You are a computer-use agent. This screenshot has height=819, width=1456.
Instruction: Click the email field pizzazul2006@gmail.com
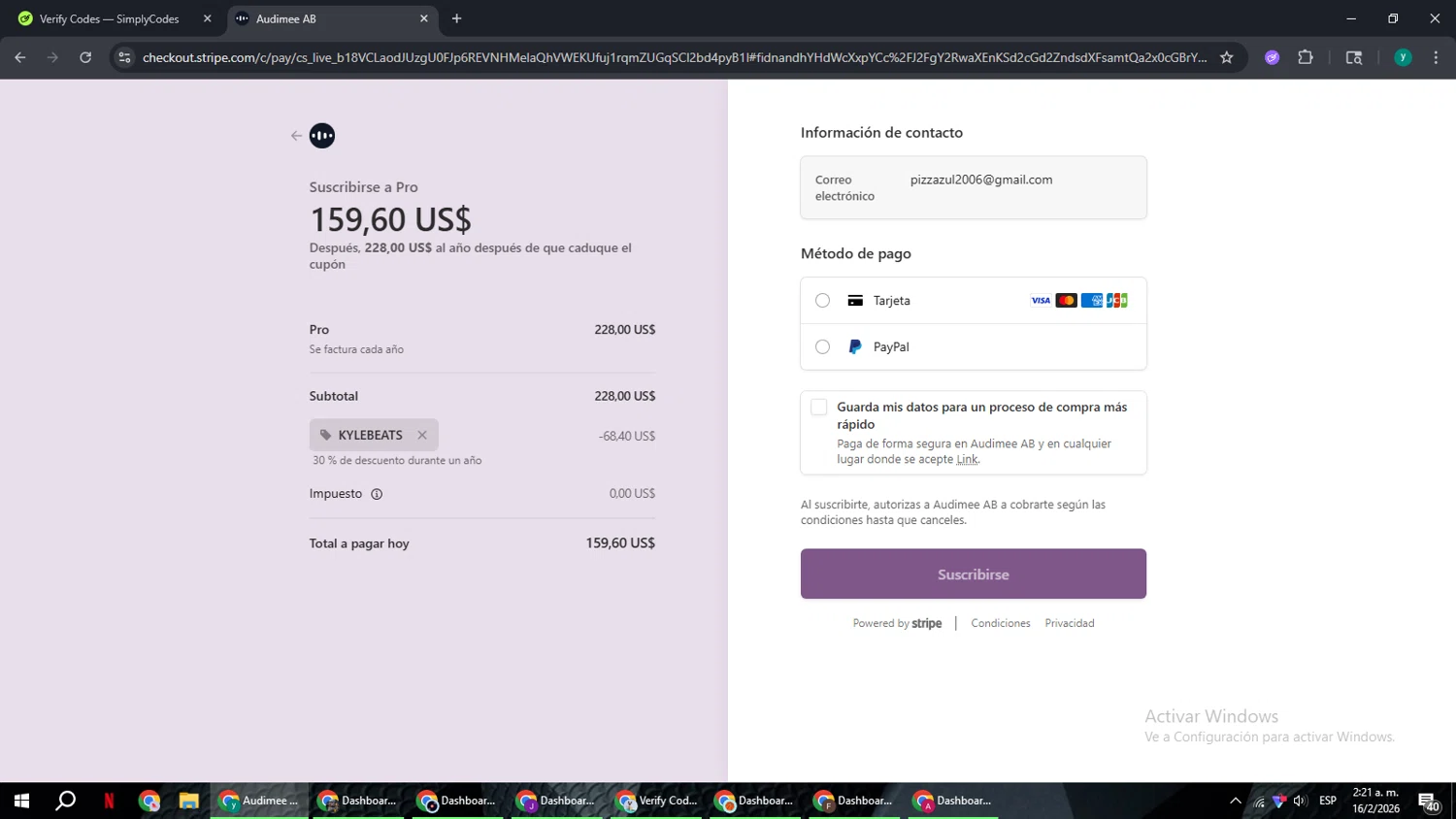(x=974, y=187)
